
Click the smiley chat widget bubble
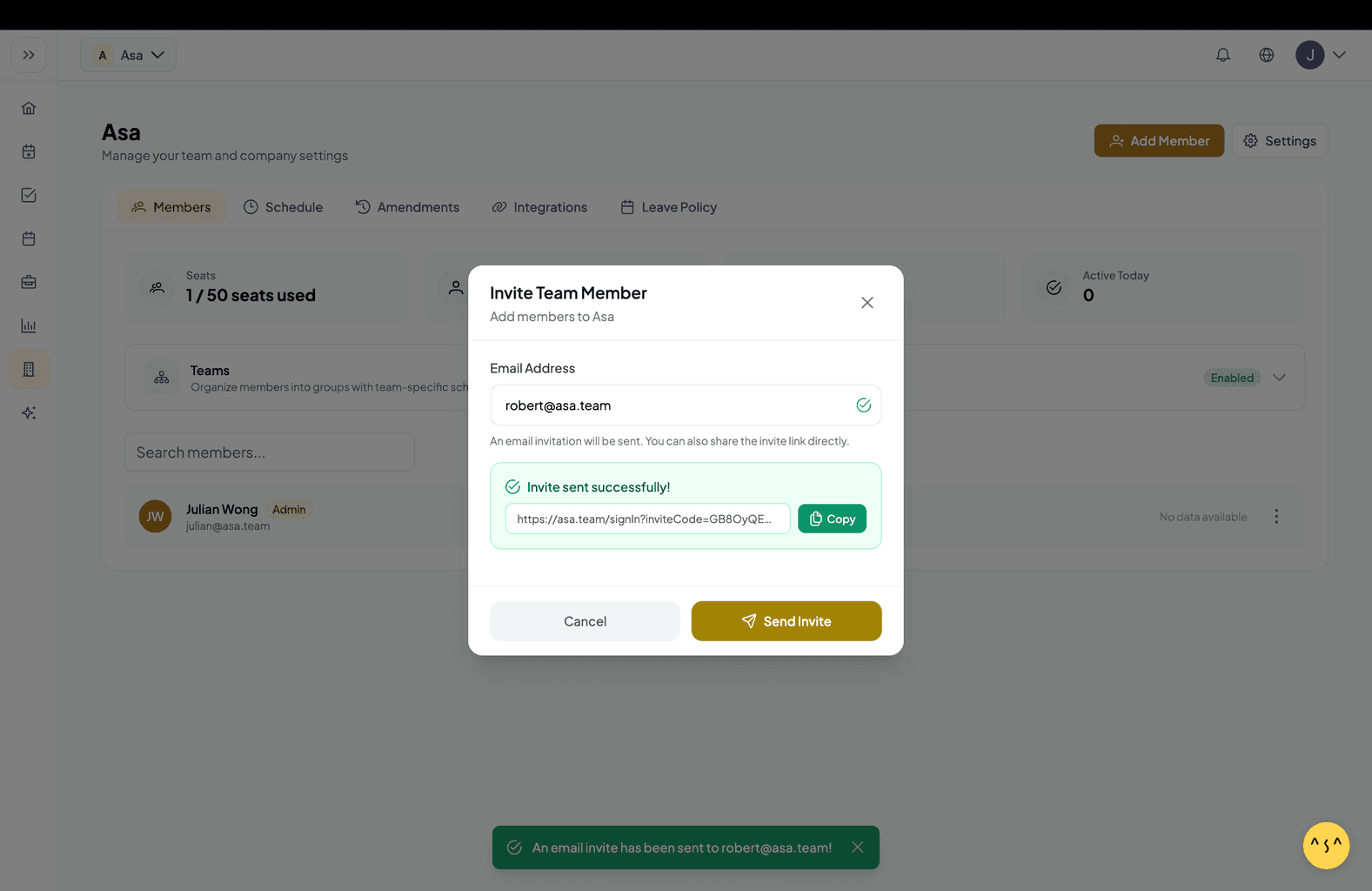tap(1325, 845)
